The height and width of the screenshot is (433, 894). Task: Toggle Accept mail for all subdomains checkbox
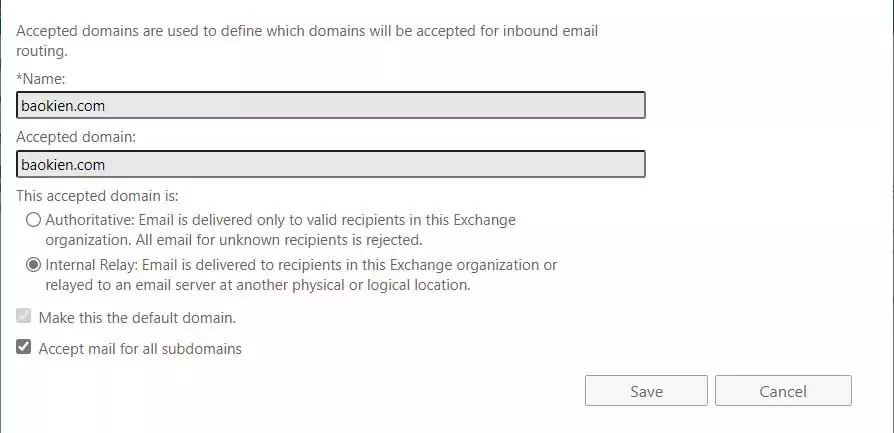[x=23, y=347]
